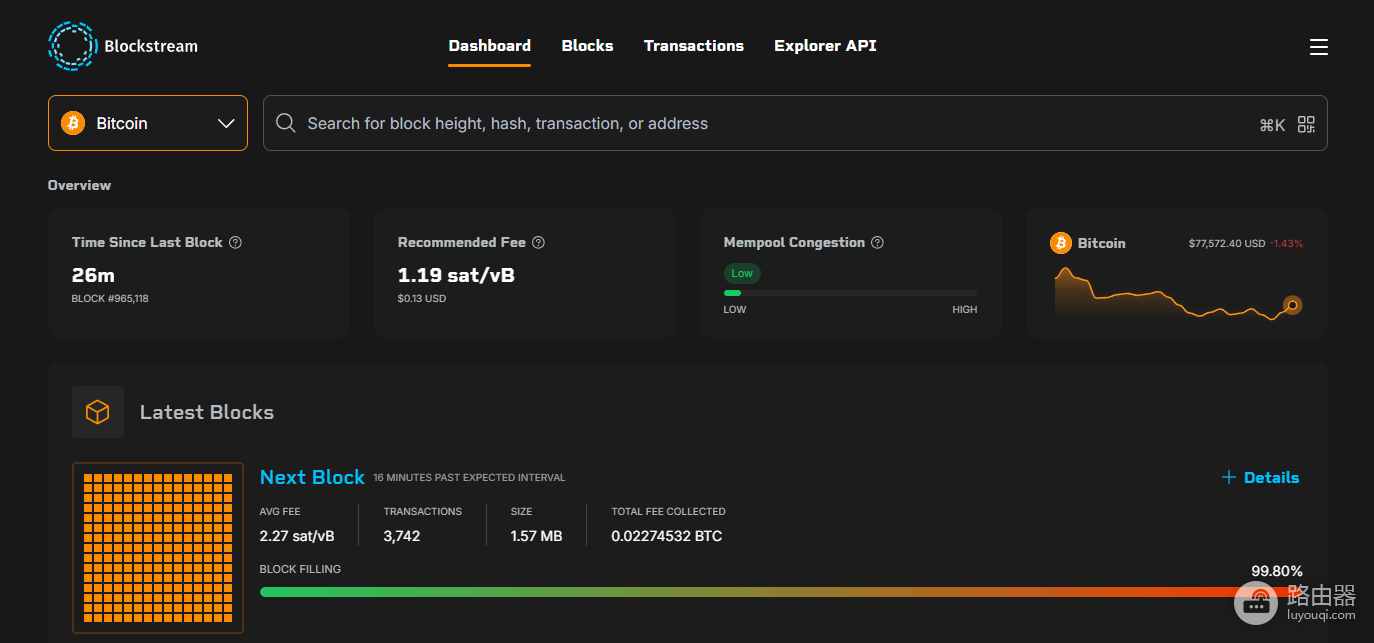
Task: Click the 16 MINUTES PAST EXPECTED INTERVAL text
Action: click(x=469, y=478)
